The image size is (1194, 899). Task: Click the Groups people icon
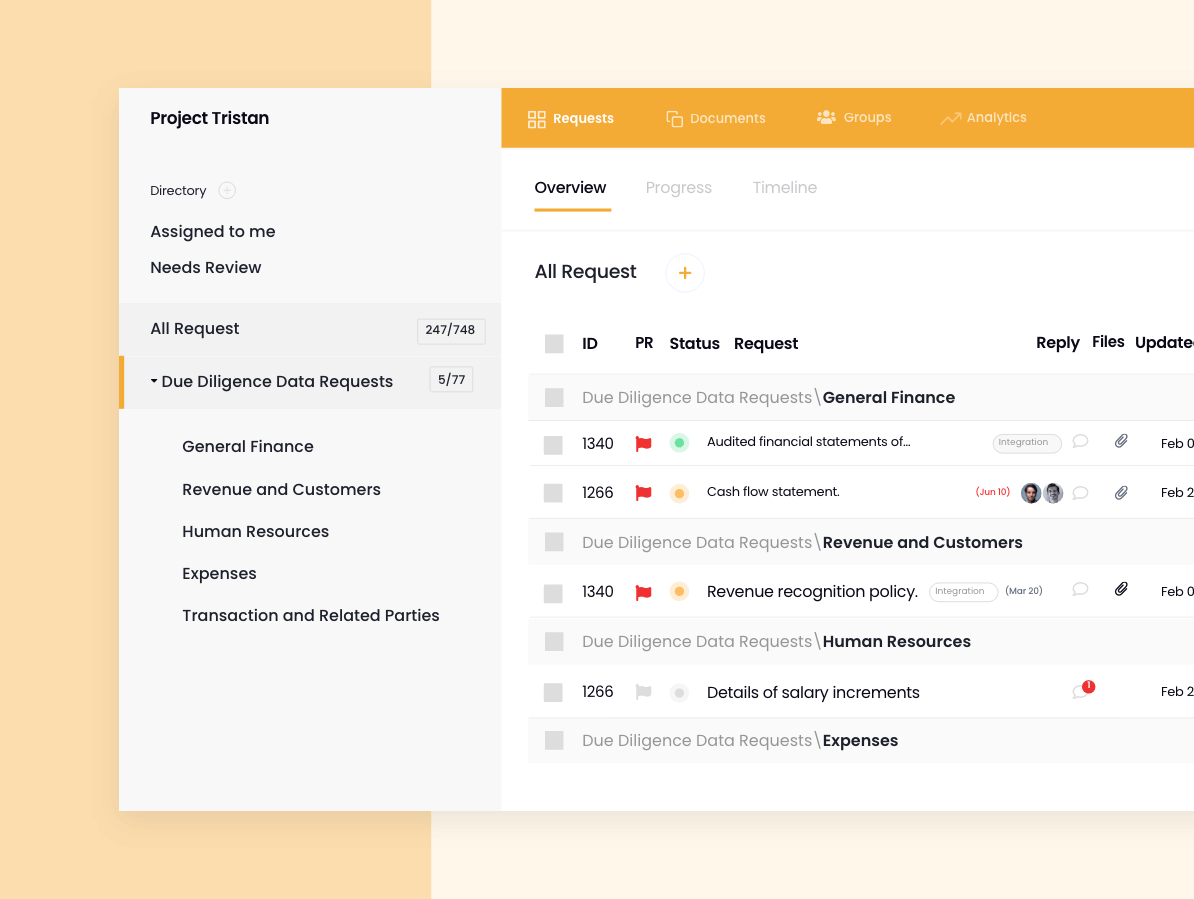[x=826, y=117]
